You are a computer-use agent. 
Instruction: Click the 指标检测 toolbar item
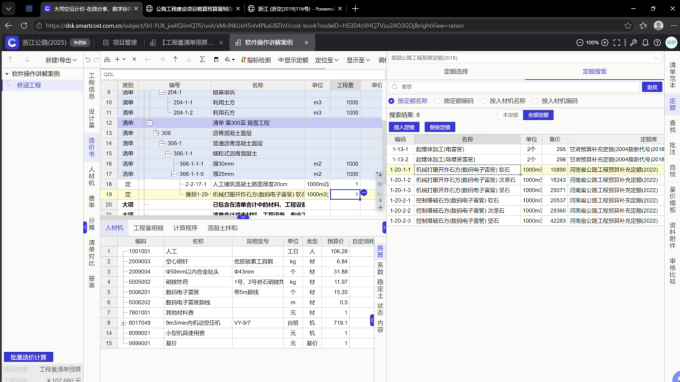[256, 60]
